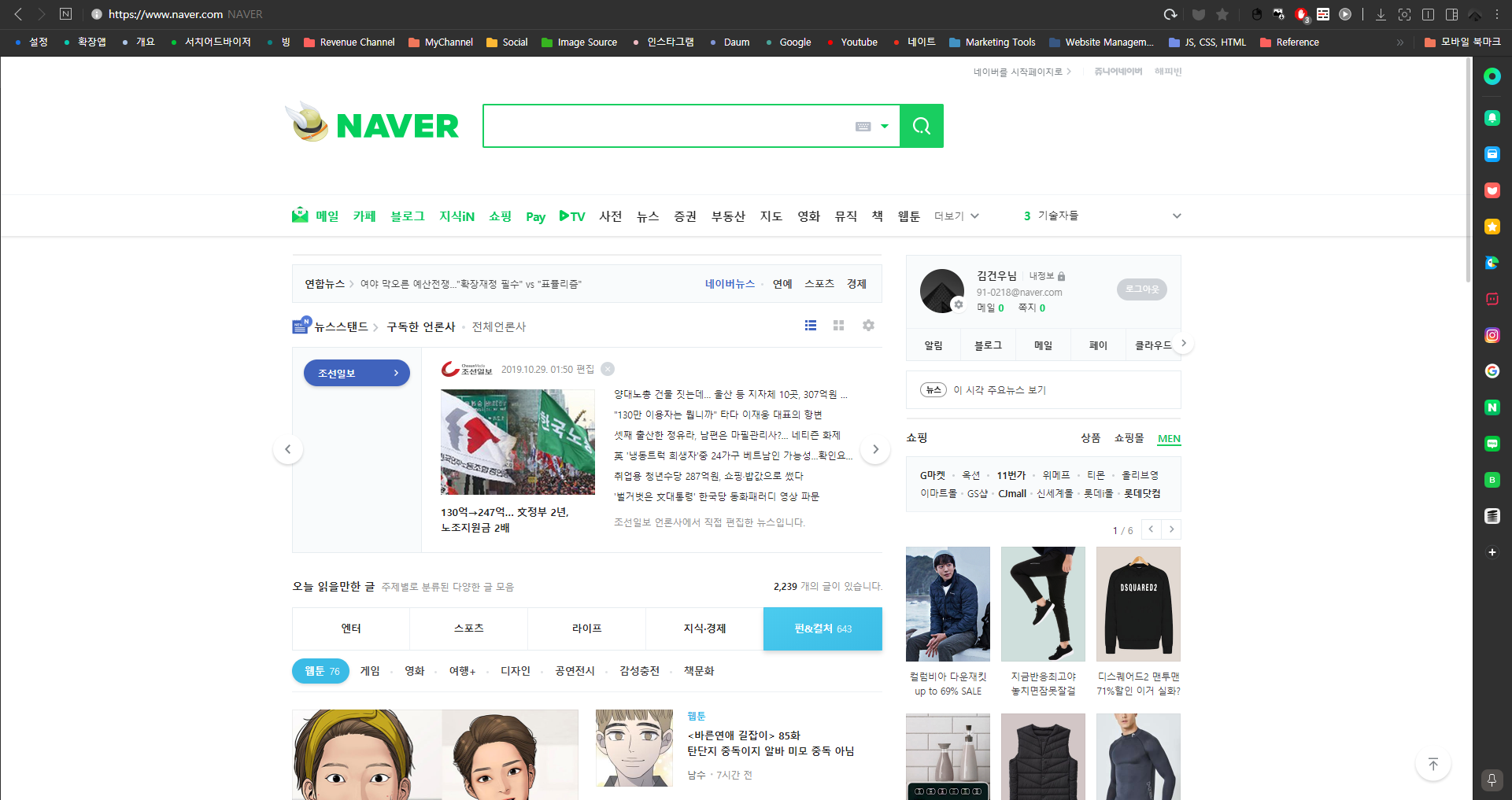Select the 엔터 topic tab
Viewport: 1512px width, 800px height.
coord(351,629)
